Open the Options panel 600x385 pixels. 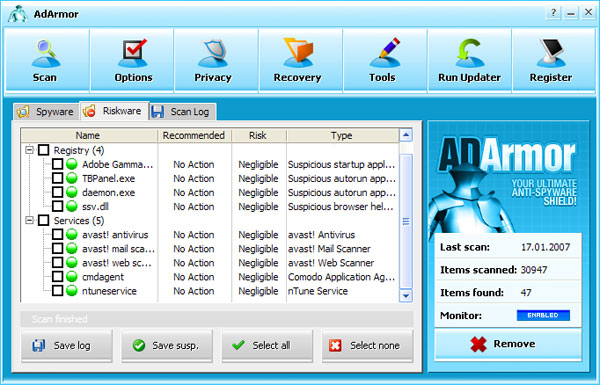[x=132, y=60]
